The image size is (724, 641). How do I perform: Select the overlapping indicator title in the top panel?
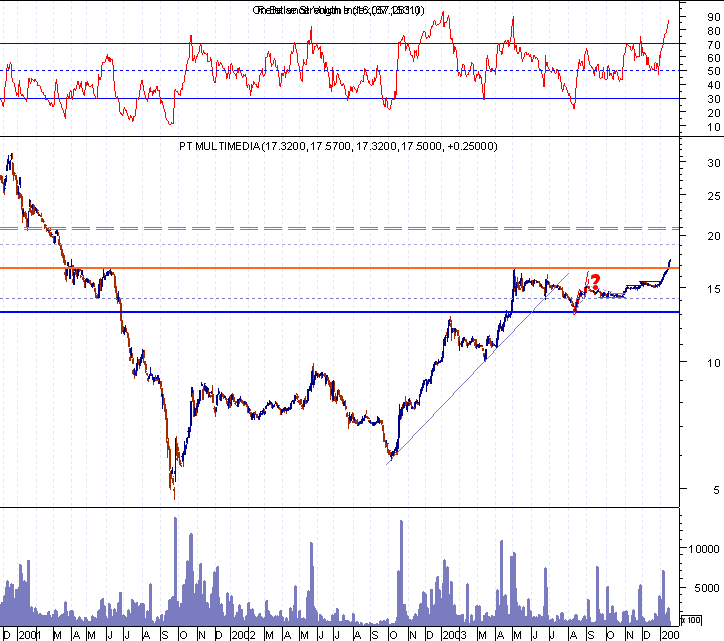(338, 10)
